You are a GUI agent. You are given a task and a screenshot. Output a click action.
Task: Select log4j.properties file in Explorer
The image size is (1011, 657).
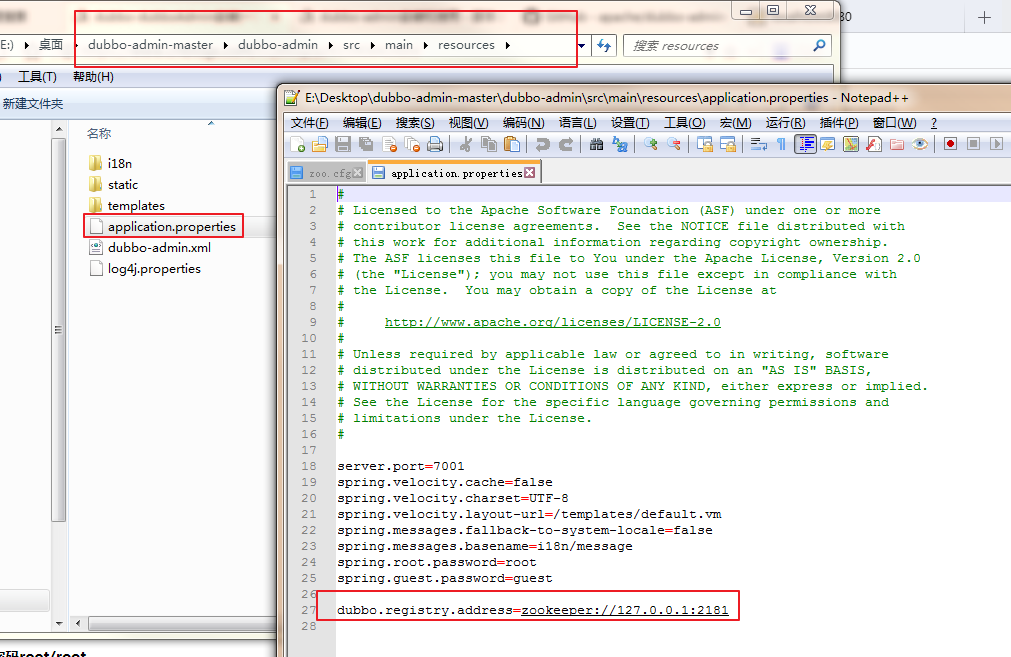pos(145,269)
